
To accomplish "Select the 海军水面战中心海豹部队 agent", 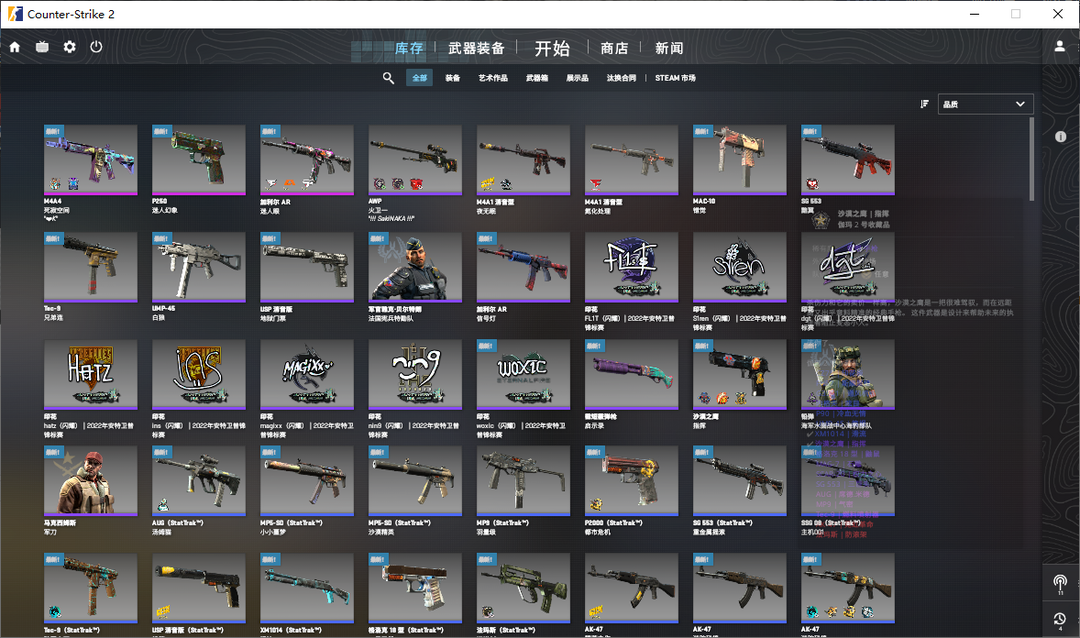I will coord(847,375).
